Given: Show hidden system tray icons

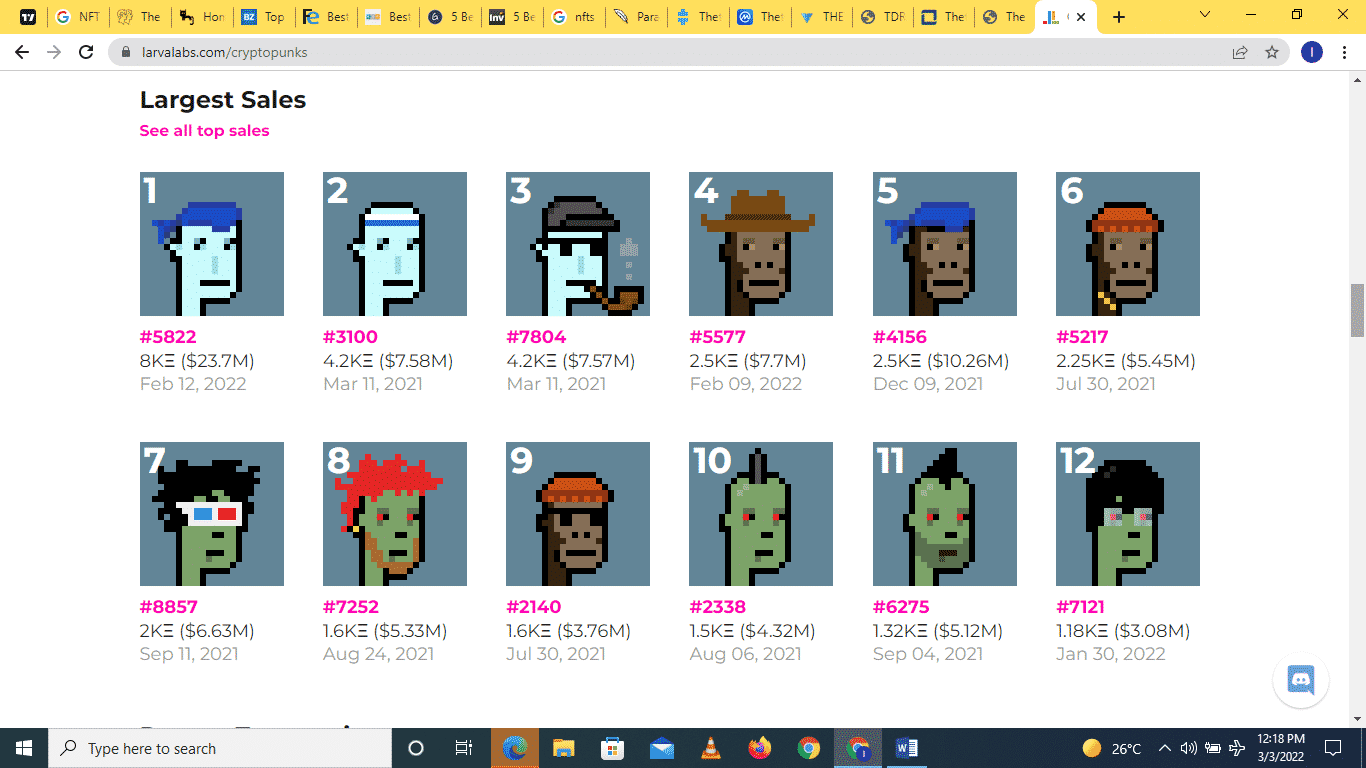Looking at the screenshot, I should click(1165, 748).
